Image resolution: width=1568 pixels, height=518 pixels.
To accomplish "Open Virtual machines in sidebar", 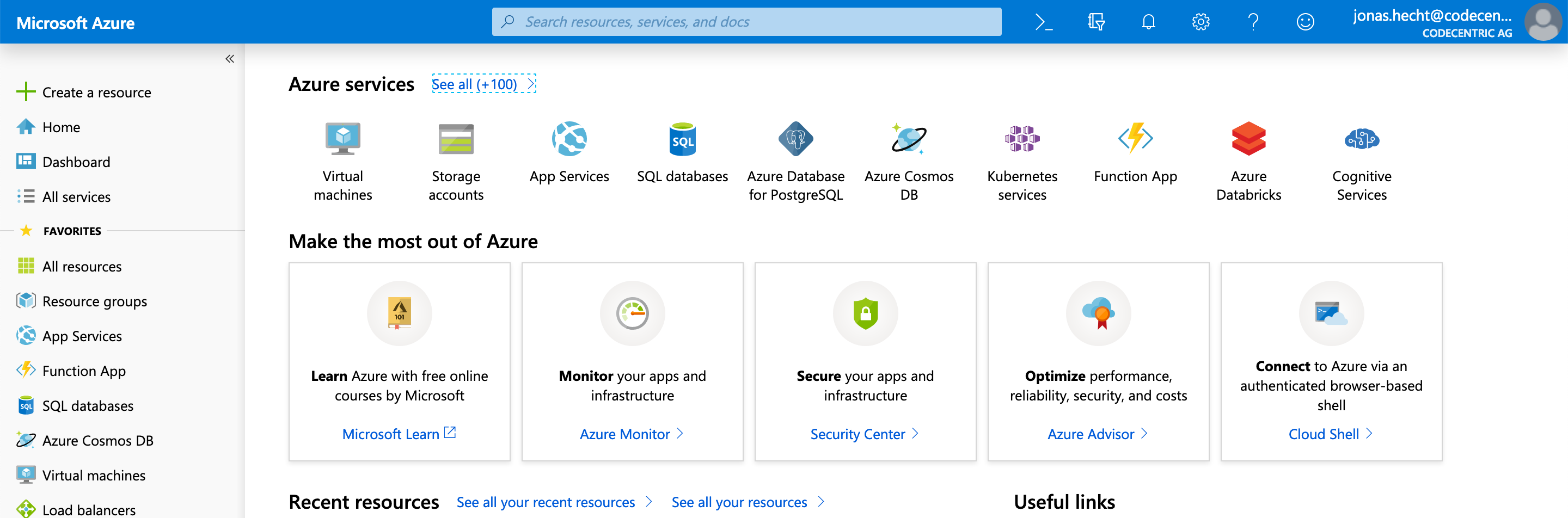I will coord(82,475).
